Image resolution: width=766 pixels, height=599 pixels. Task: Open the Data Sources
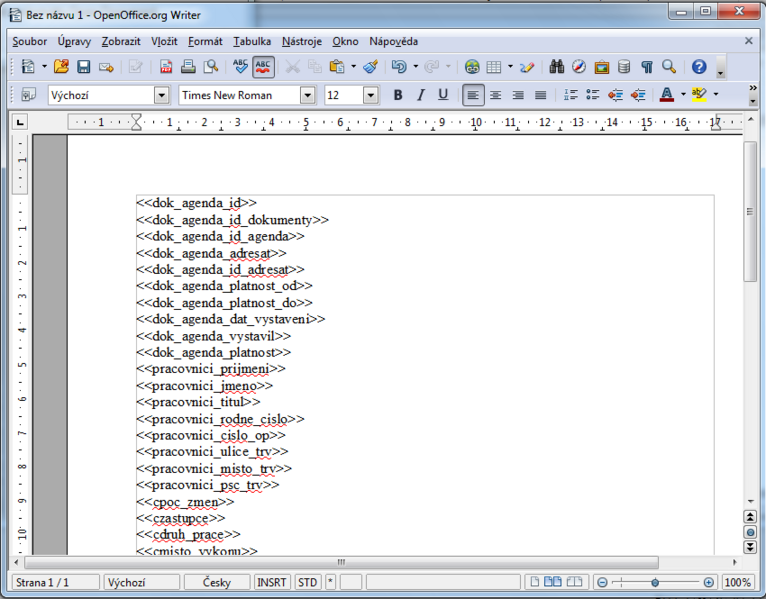(624, 66)
